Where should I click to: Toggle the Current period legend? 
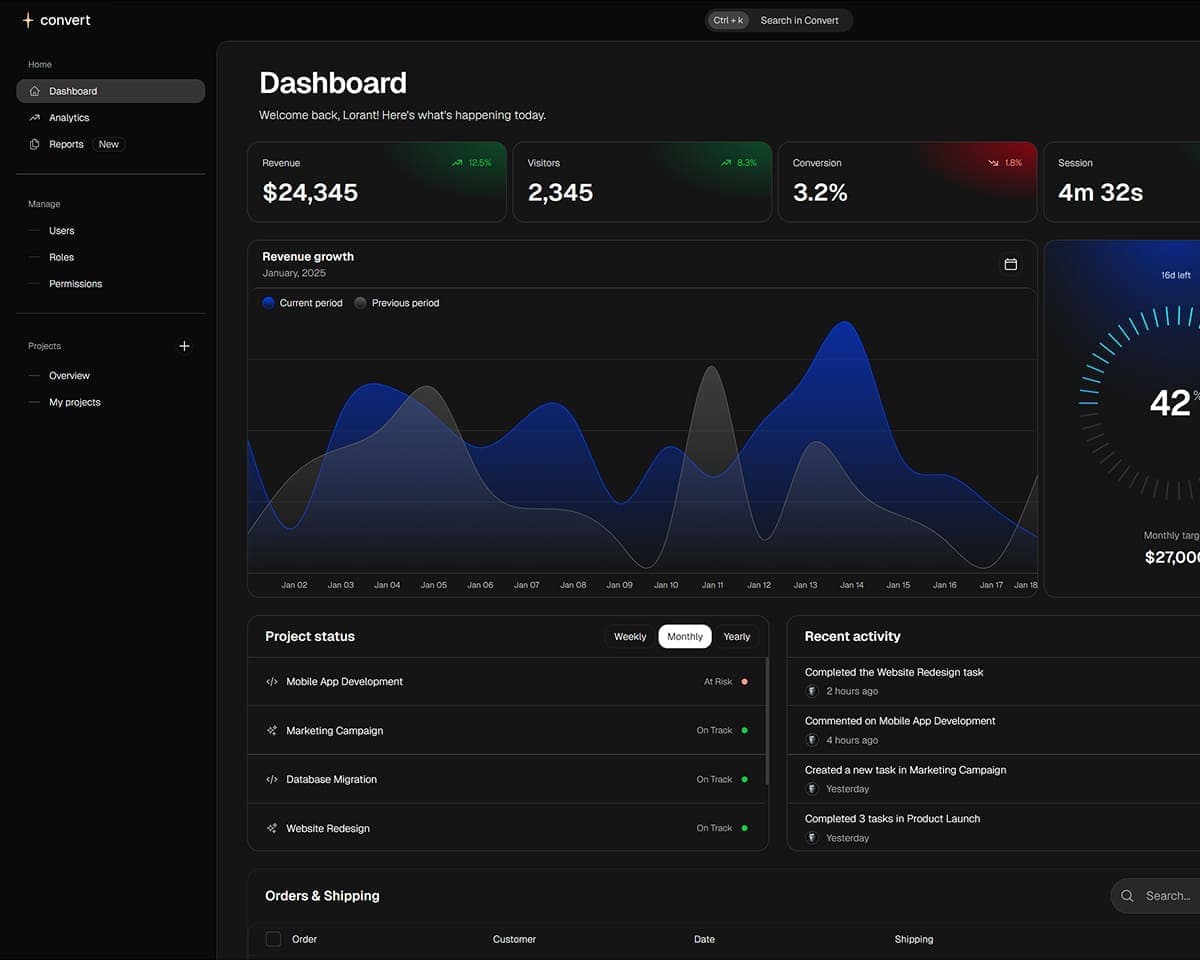click(302, 302)
